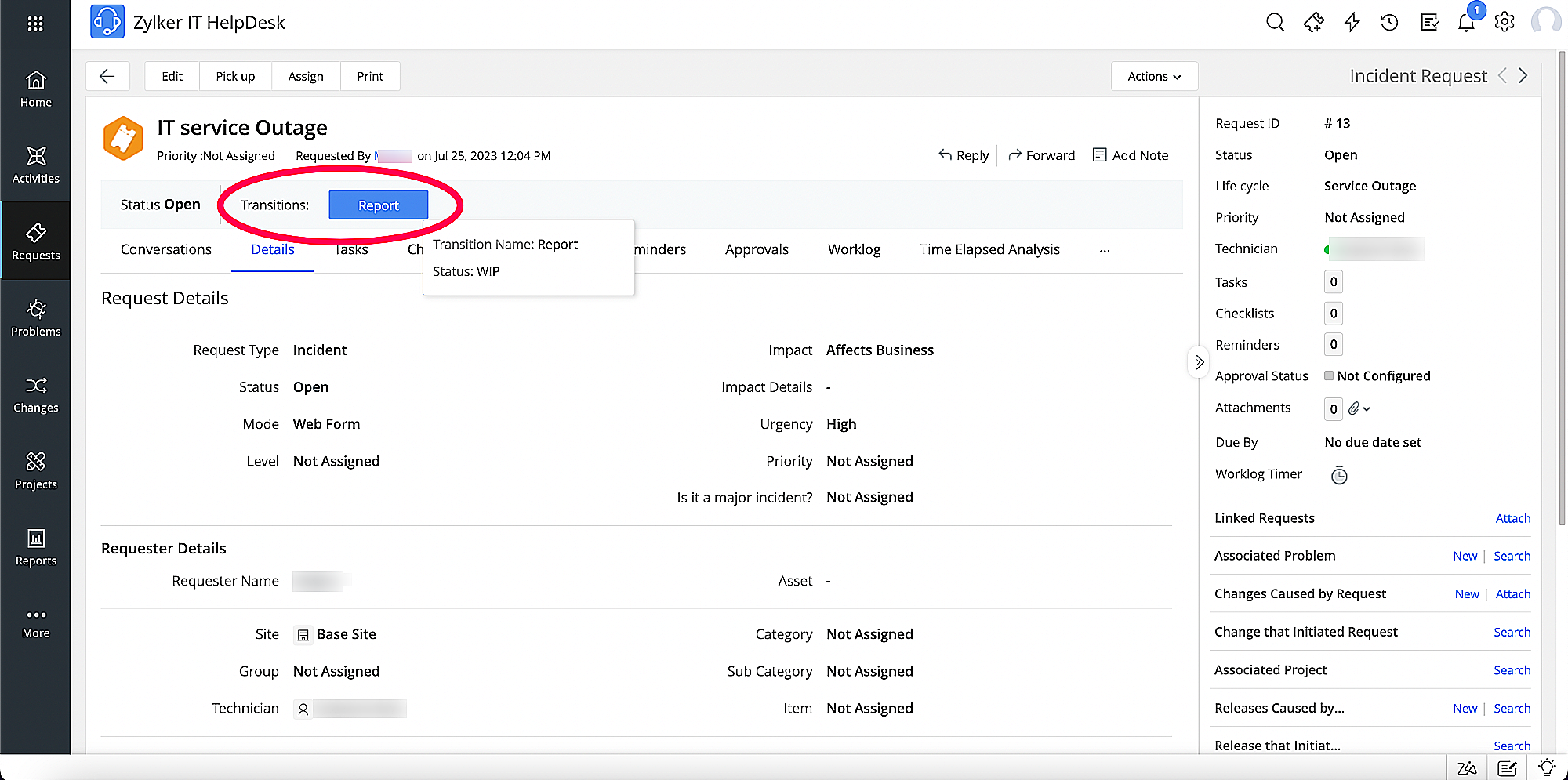The image size is (1568, 780).
Task: Search change that initiated request
Action: pyautogui.click(x=1512, y=632)
